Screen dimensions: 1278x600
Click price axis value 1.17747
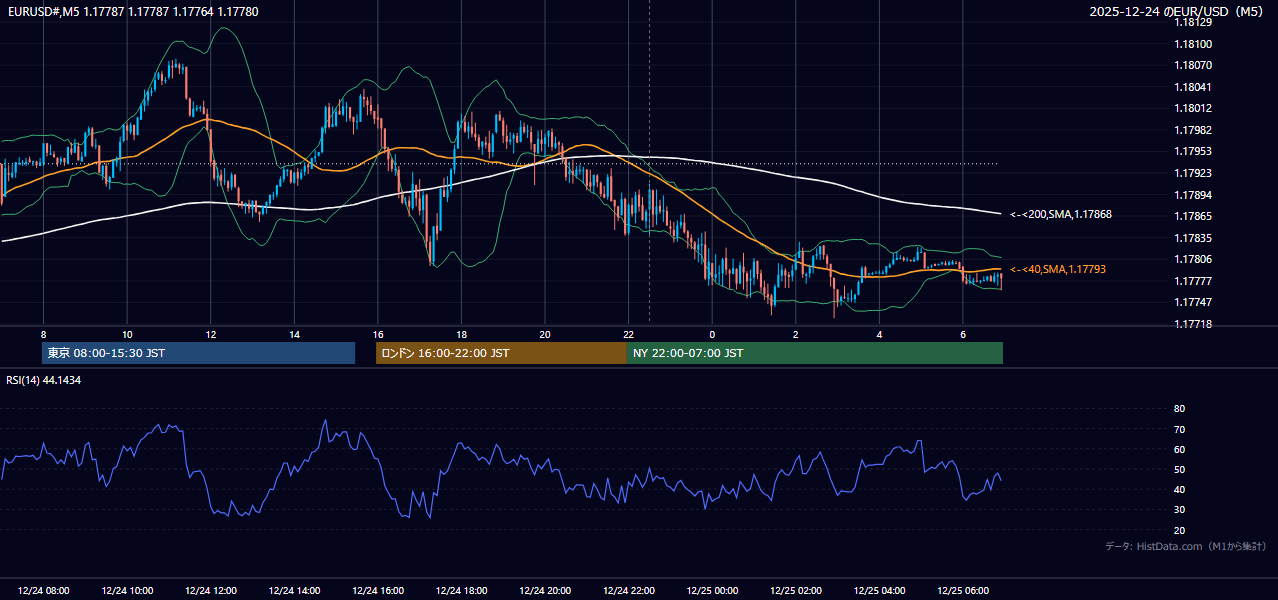tap(1192, 302)
